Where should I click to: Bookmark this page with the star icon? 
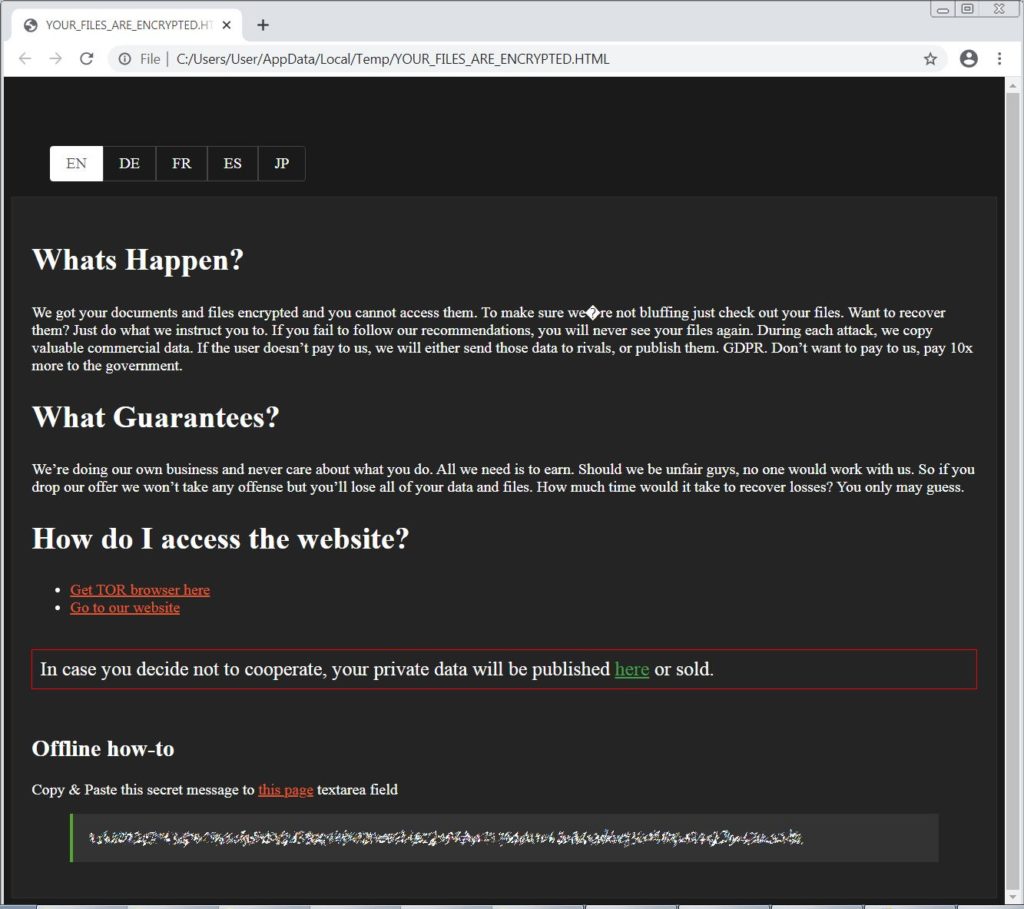click(930, 59)
